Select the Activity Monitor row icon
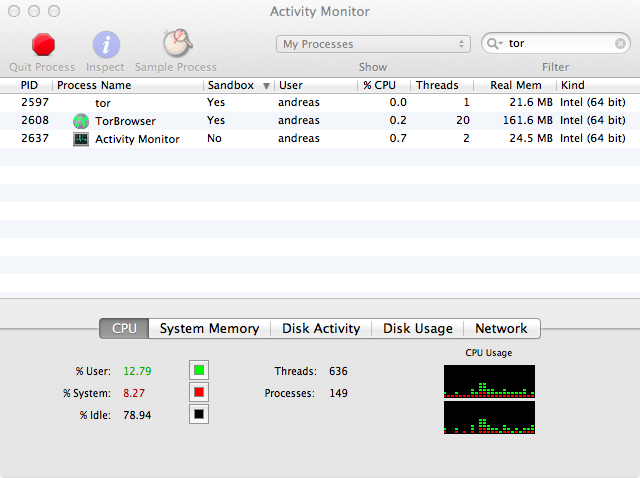This screenshot has width=640, height=478. pos(81,139)
